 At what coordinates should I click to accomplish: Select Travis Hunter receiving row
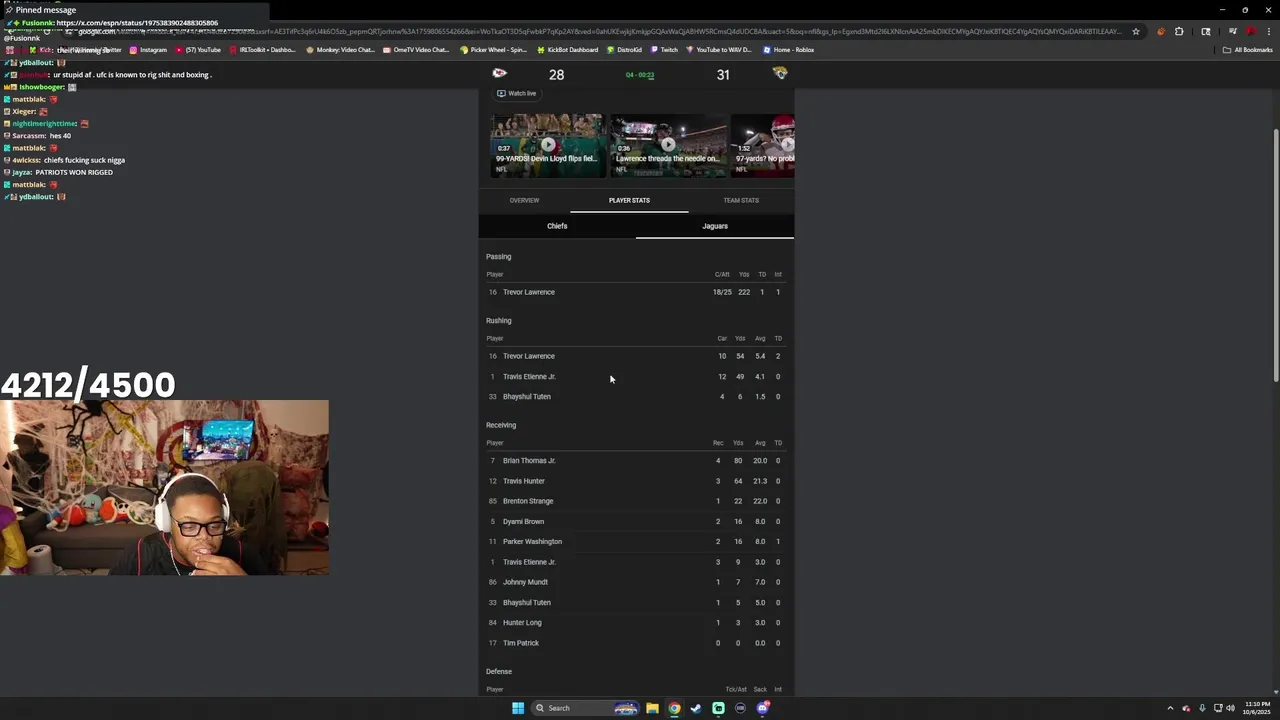click(x=636, y=481)
